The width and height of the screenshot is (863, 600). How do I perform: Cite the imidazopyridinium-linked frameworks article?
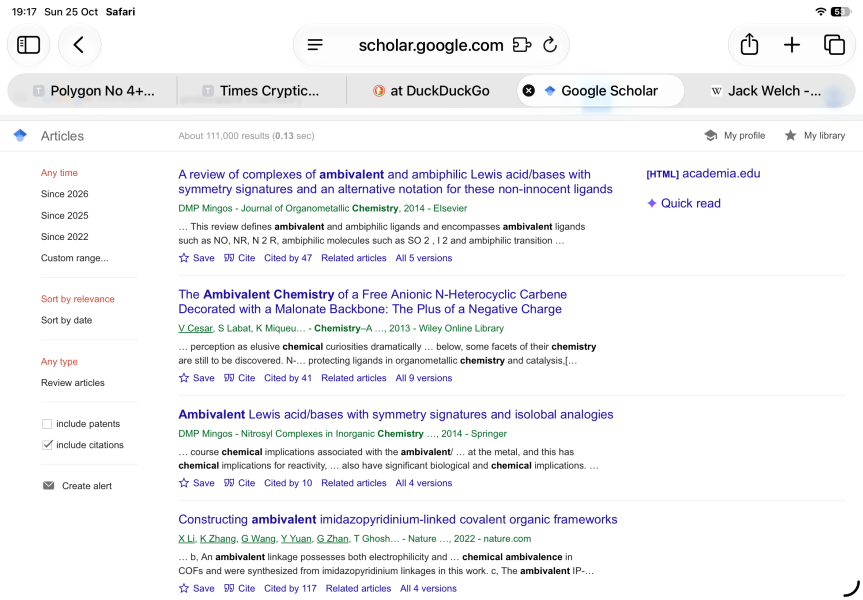pos(239,588)
